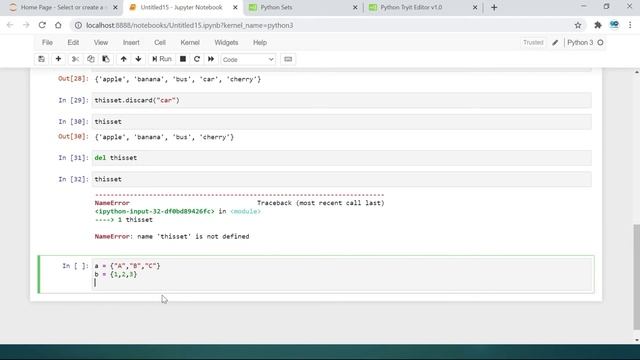640x360 pixels.
Task: Go forward in browser history
Action: pos(26,25)
